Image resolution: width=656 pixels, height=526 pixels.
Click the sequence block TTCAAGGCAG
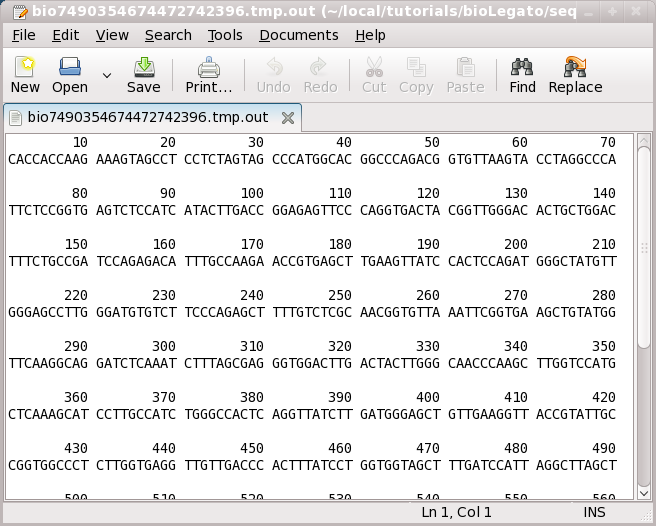(x=48, y=363)
